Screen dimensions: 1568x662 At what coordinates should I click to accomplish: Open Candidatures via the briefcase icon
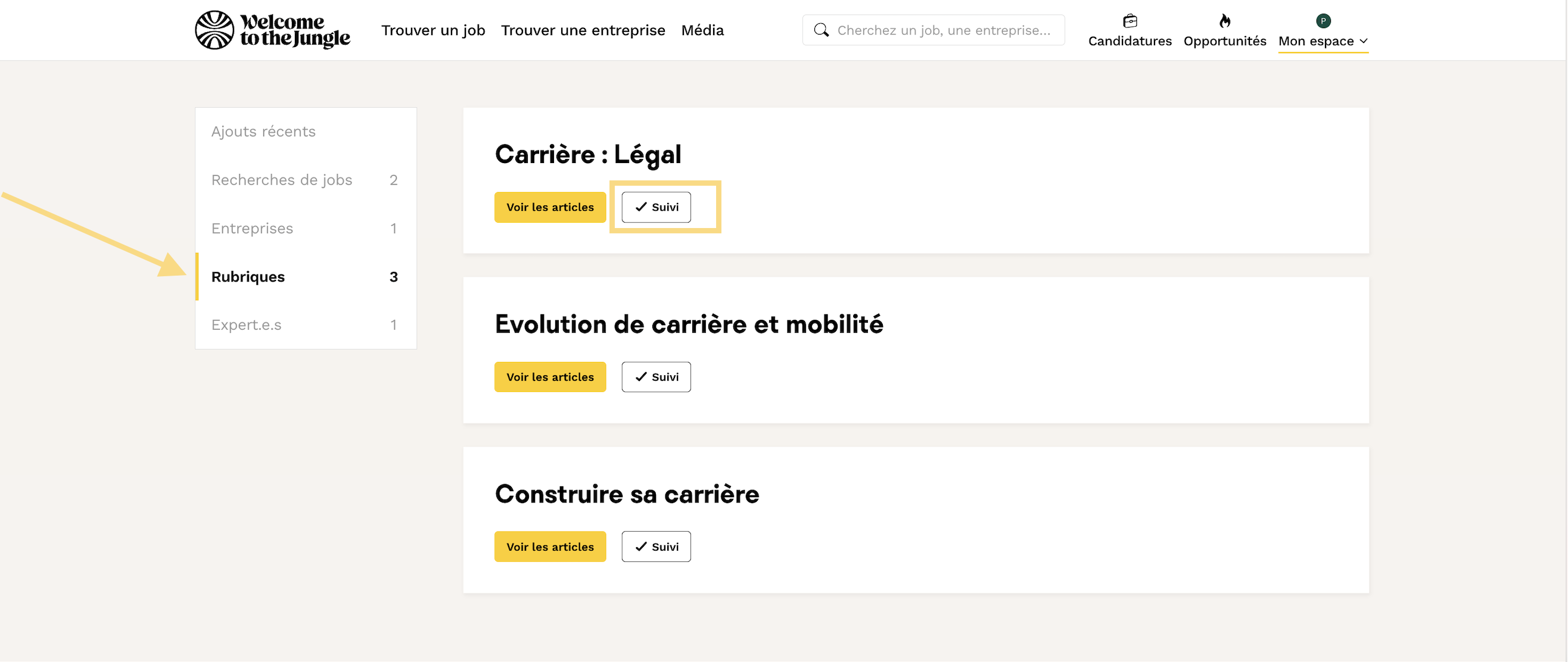pos(1130,21)
